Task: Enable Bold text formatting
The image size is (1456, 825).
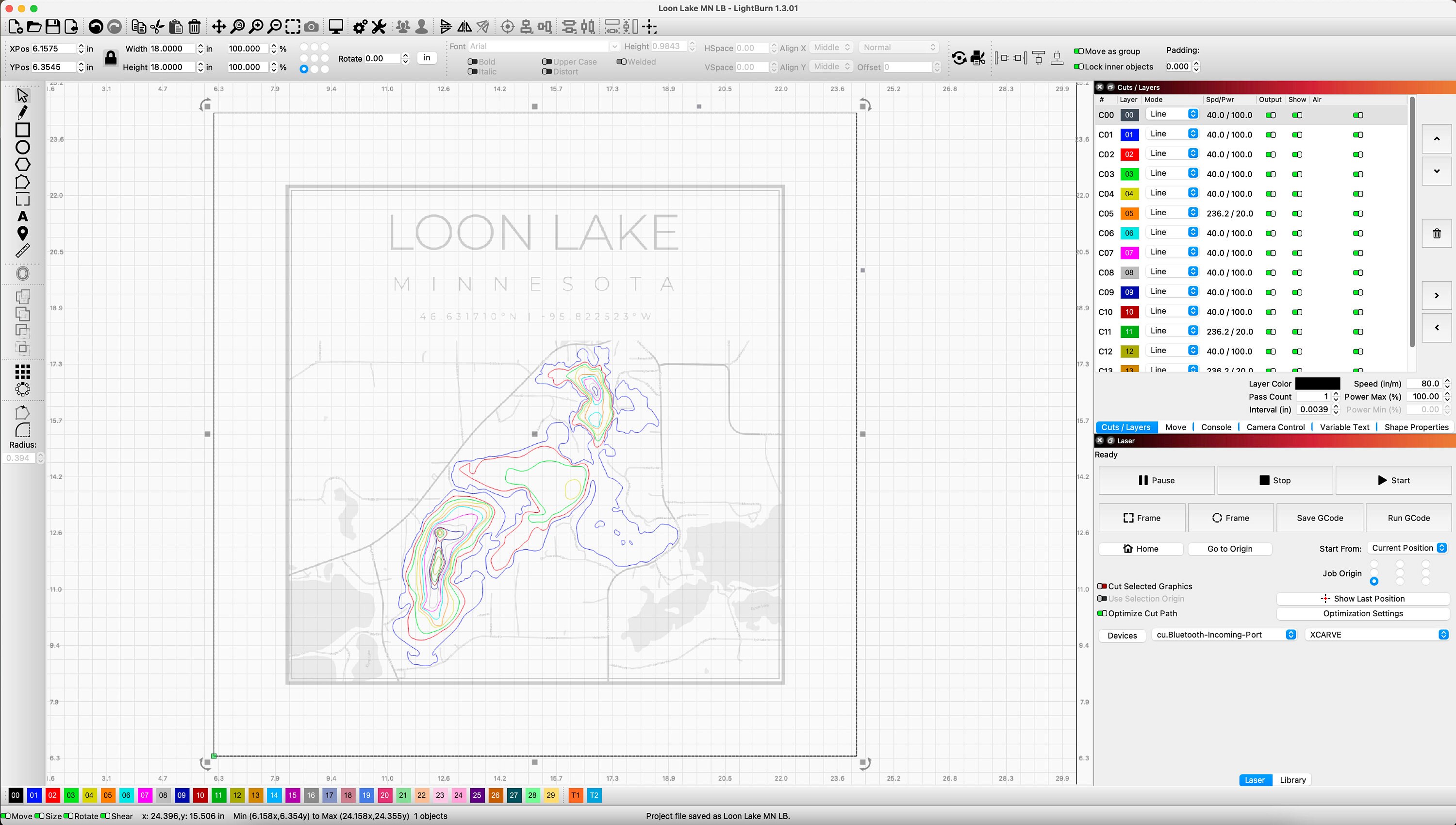Action: click(472, 61)
